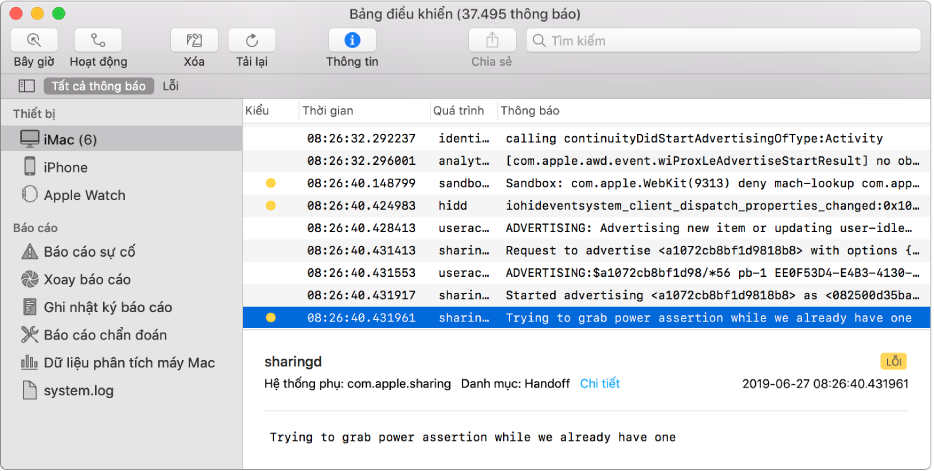Toggle the sidebar visibility icon

[x=27, y=86]
